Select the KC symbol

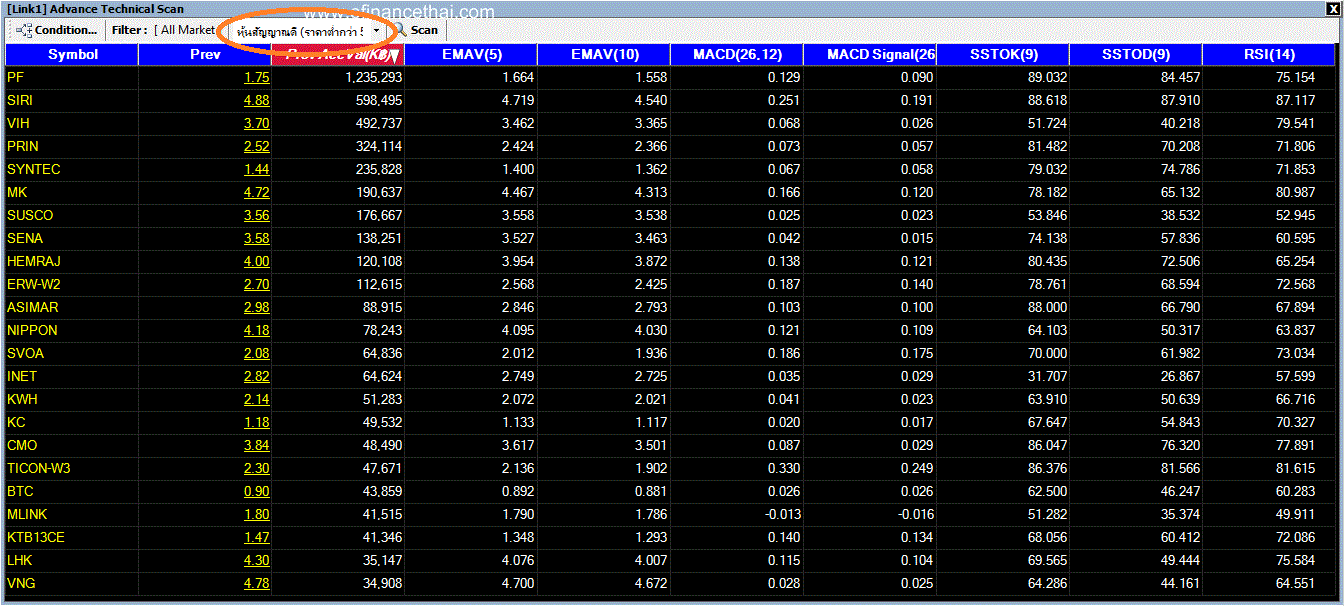click(16, 422)
